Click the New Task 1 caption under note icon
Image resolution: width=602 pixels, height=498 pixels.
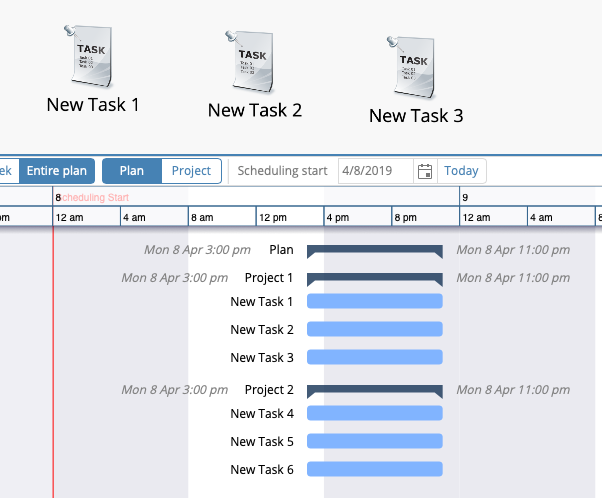click(93, 105)
